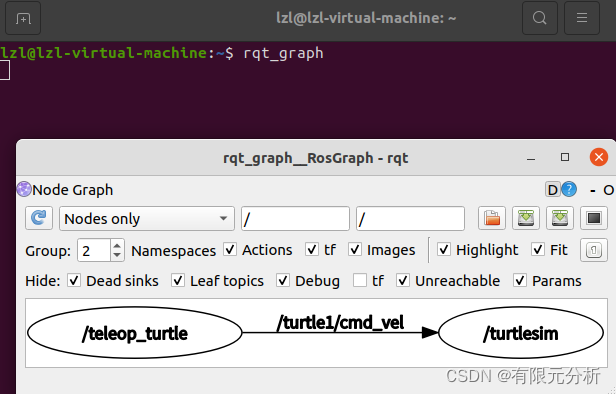The image size is (616, 394).
Task: Open terminal search icon
Action: [x=539, y=18]
